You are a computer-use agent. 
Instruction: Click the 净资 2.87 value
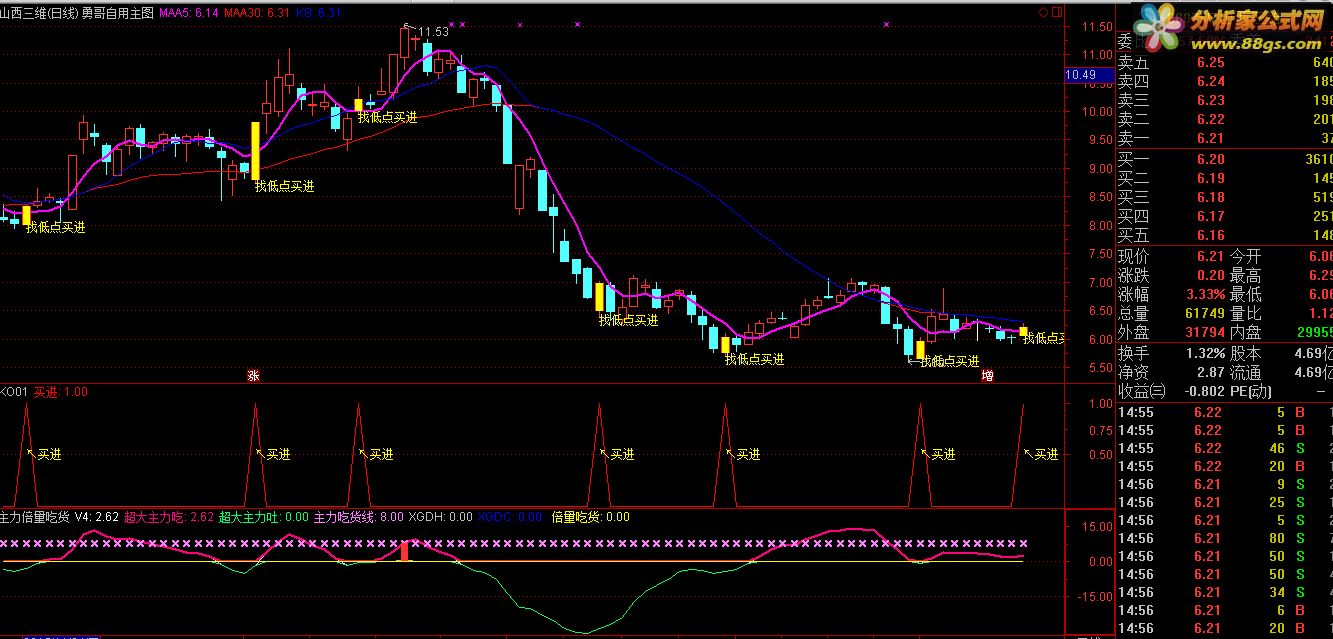1171,372
